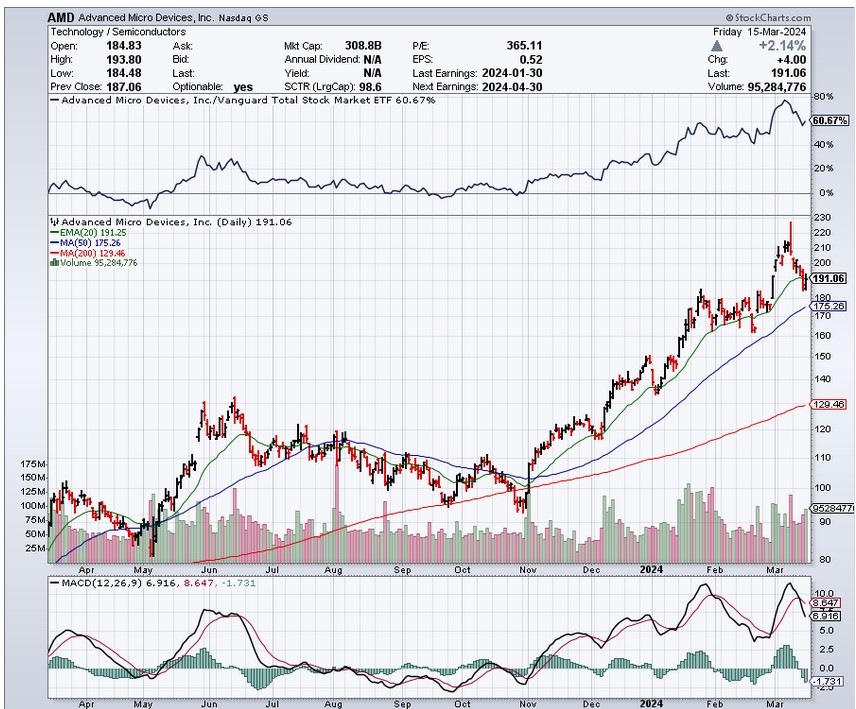
Task: Click the SCTR (LrgCap) 98.6 value
Action: (370, 86)
